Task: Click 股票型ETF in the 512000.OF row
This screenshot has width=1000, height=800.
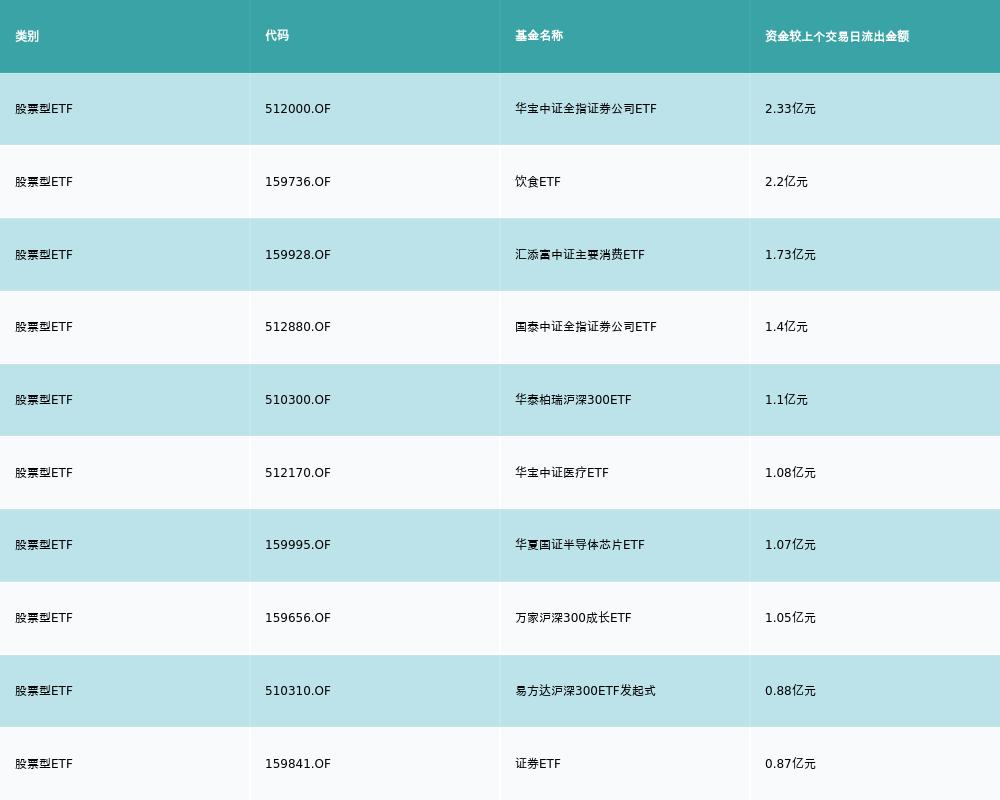Action: 44,109
